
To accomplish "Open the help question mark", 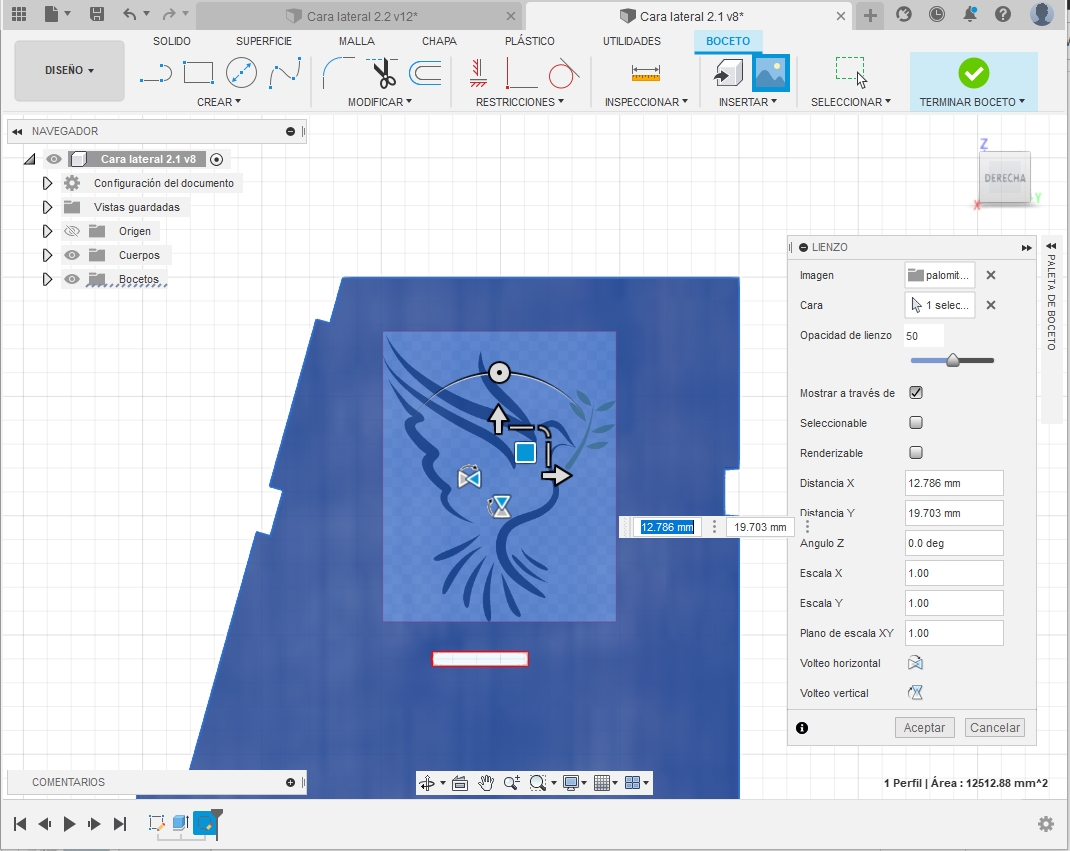I will [x=1002, y=14].
